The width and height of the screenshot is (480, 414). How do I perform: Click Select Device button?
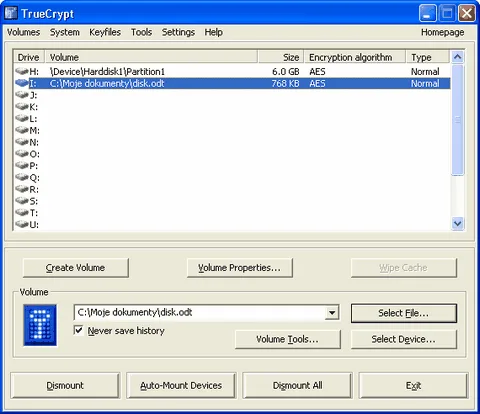tap(404, 339)
